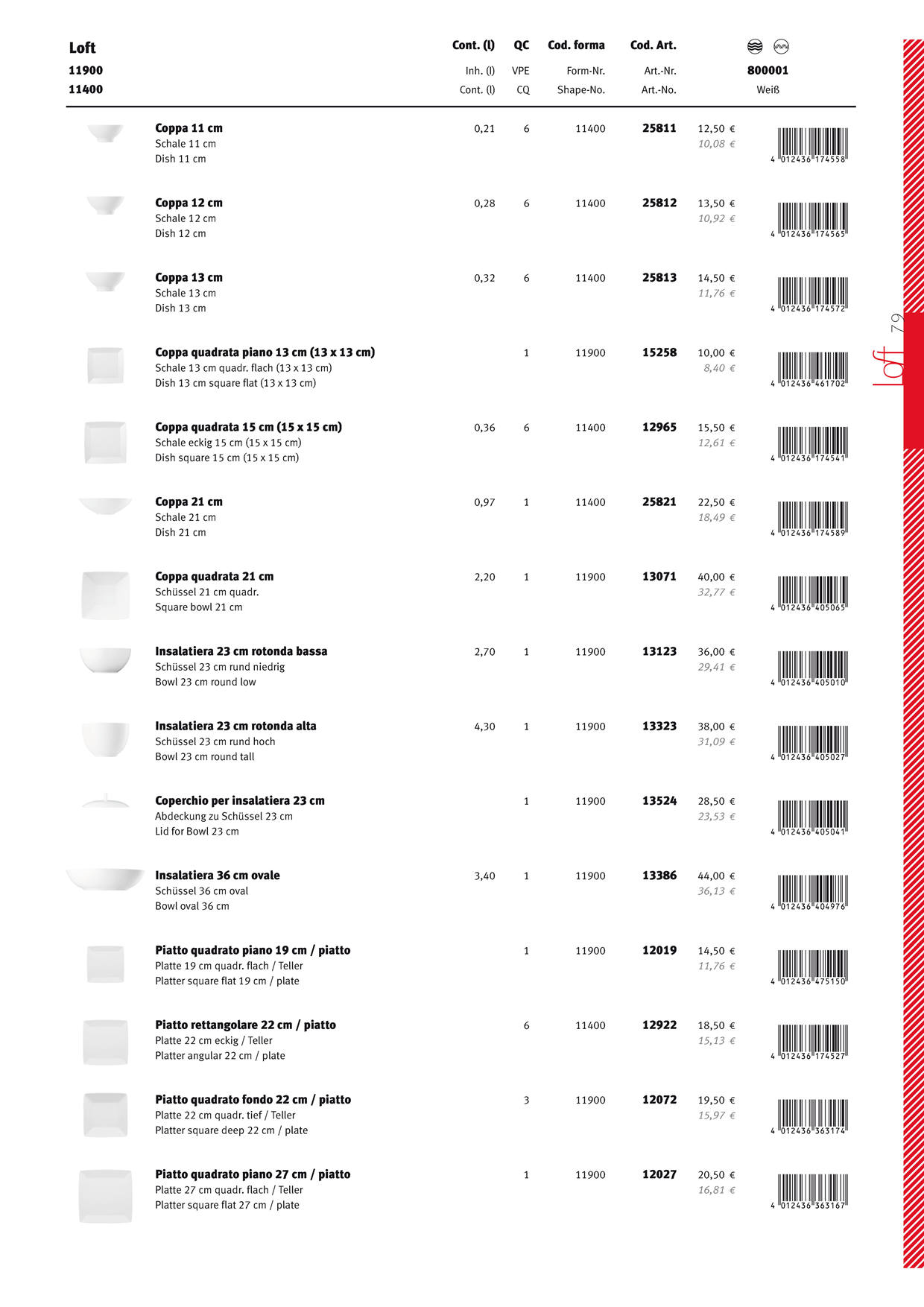This screenshot has width=924, height=1307.
Task: Select the Coppa 21 cm product title
Action: (189, 502)
